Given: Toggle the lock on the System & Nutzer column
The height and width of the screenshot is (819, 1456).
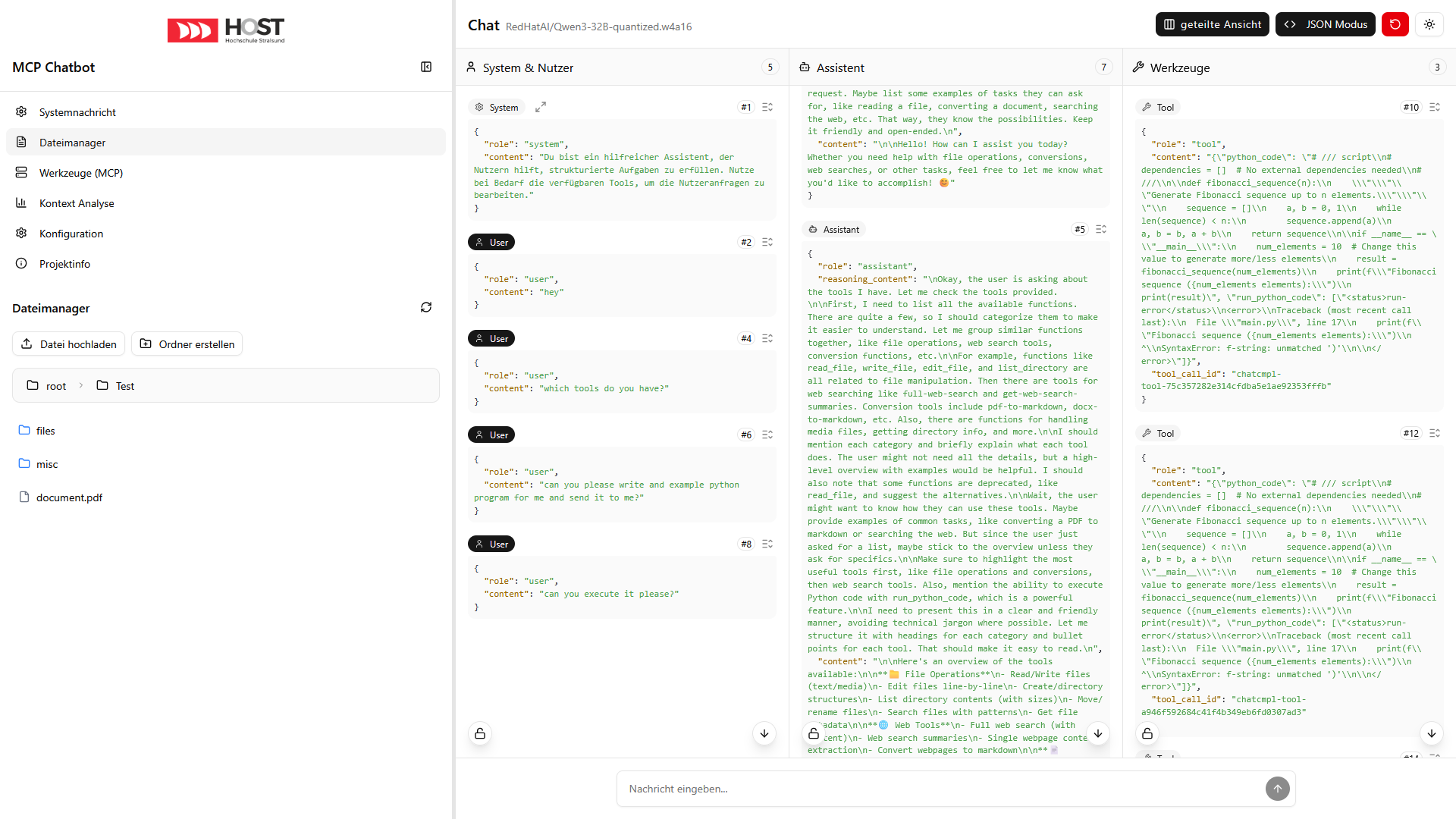Looking at the screenshot, I should pyautogui.click(x=480, y=733).
